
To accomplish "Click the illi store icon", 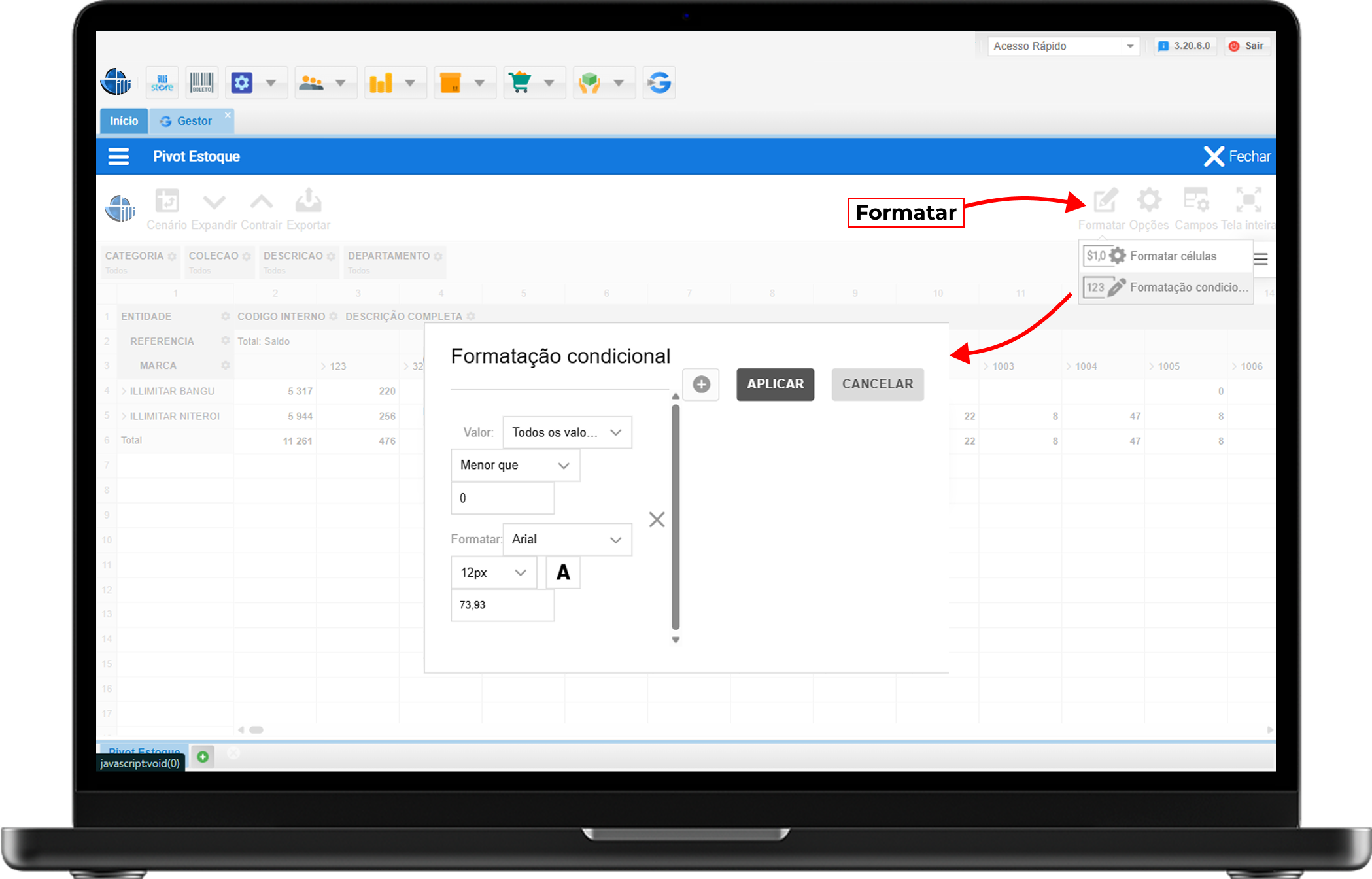I will point(162,83).
